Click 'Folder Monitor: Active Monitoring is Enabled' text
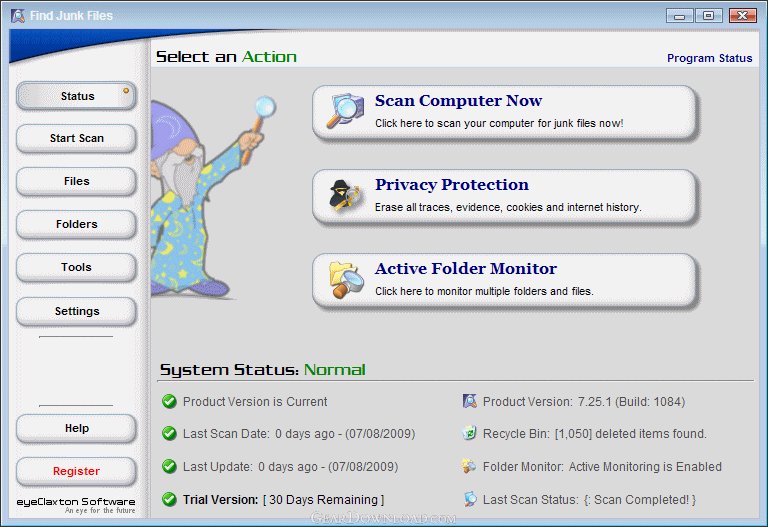Image resolution: width=768 pixels, height=527 pixels. pos(602,467)
